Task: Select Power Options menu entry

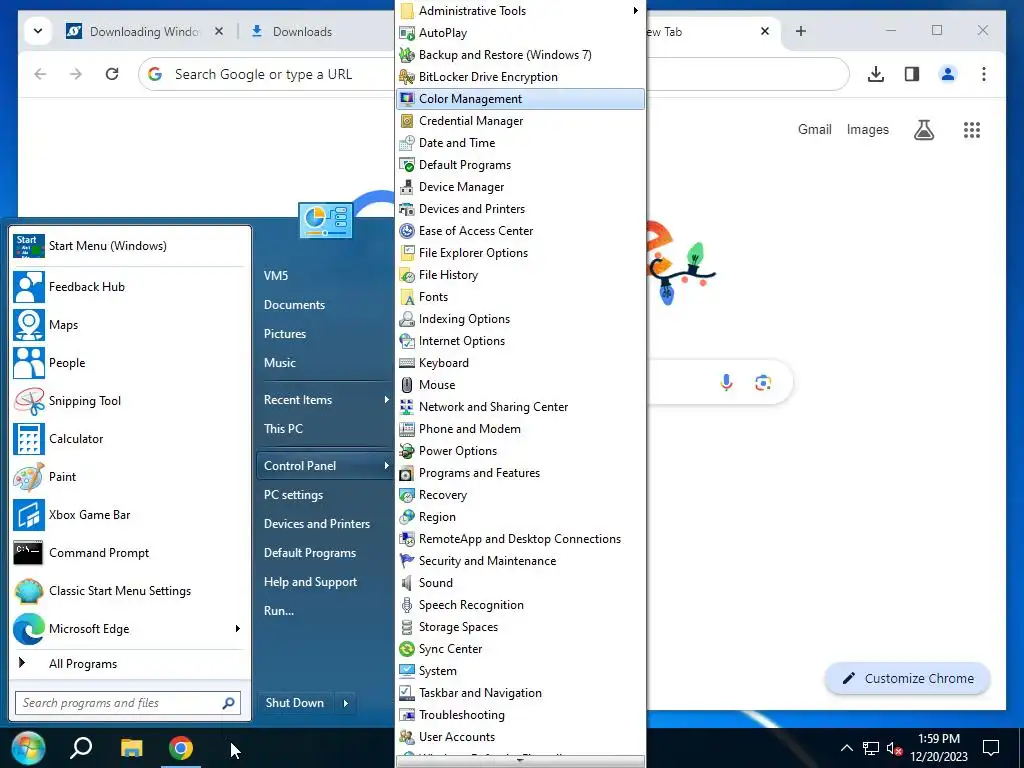Action: point(520,451)
